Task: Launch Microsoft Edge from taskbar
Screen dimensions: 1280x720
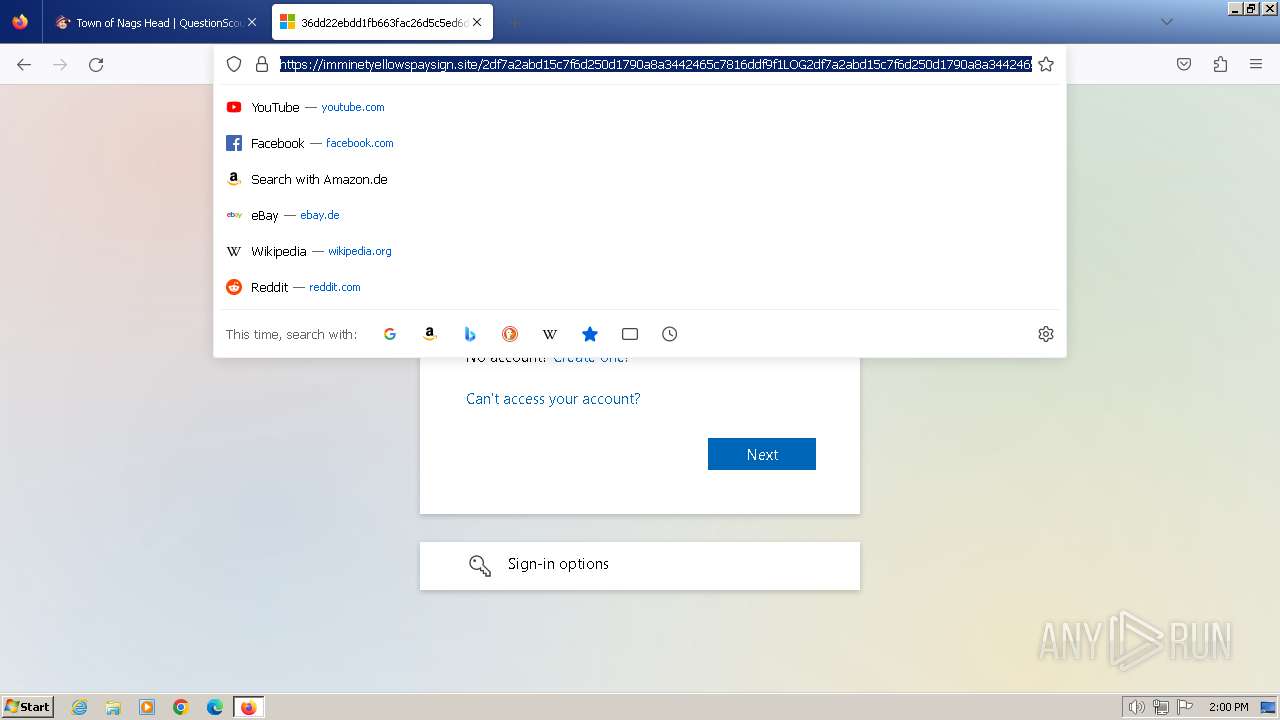Action: [x=215, y=707]
